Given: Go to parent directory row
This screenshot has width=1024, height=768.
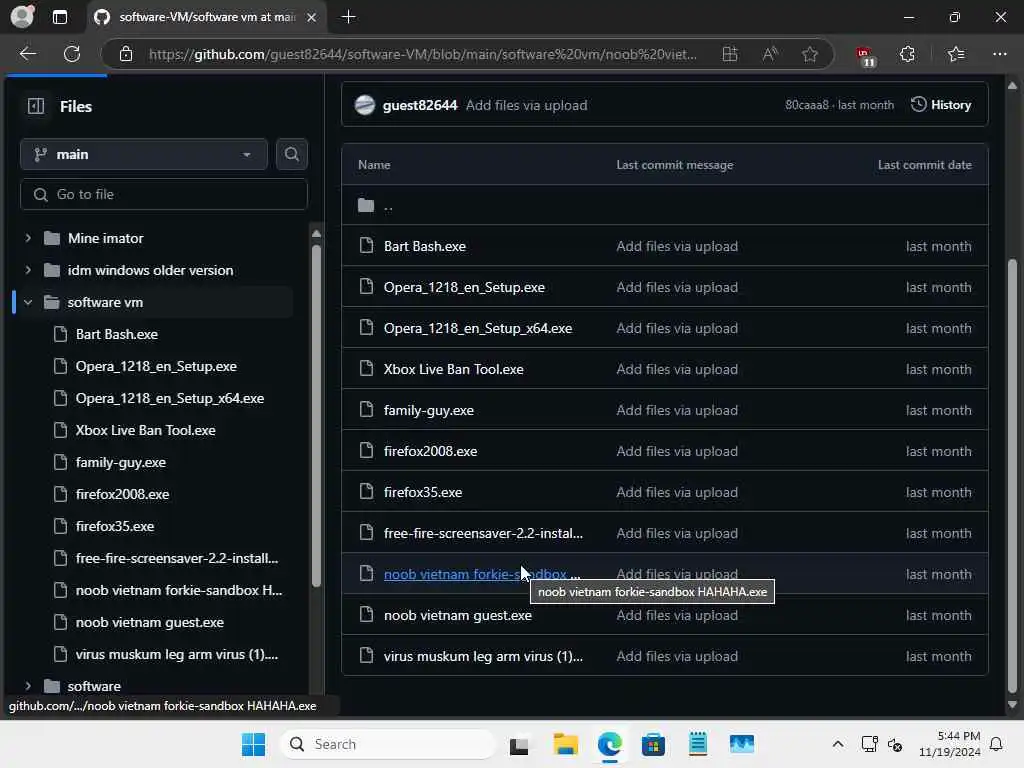Looking at the screenshot, I should [664, 206].
